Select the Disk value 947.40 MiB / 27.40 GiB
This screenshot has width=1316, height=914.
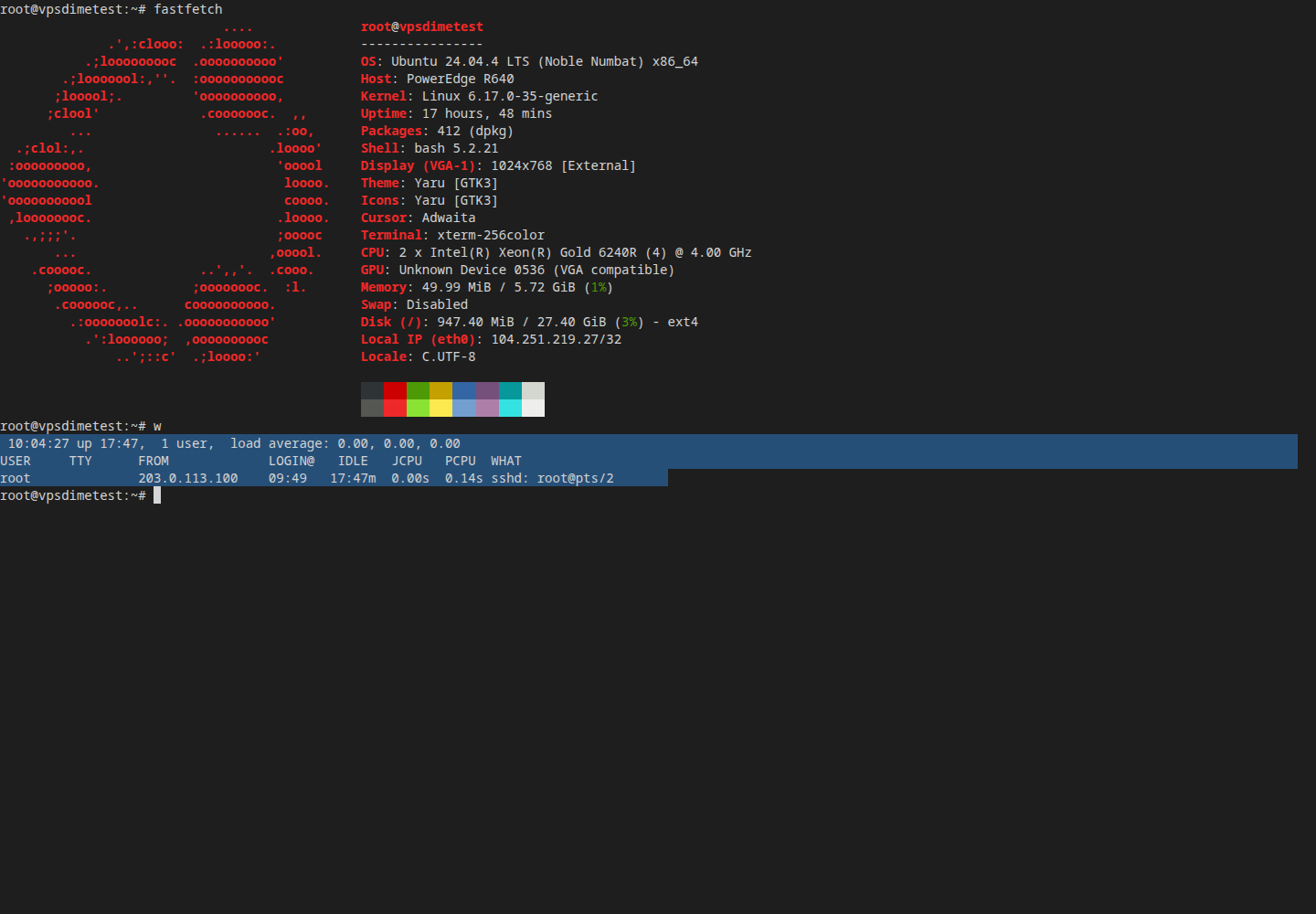tap(522, 322)
